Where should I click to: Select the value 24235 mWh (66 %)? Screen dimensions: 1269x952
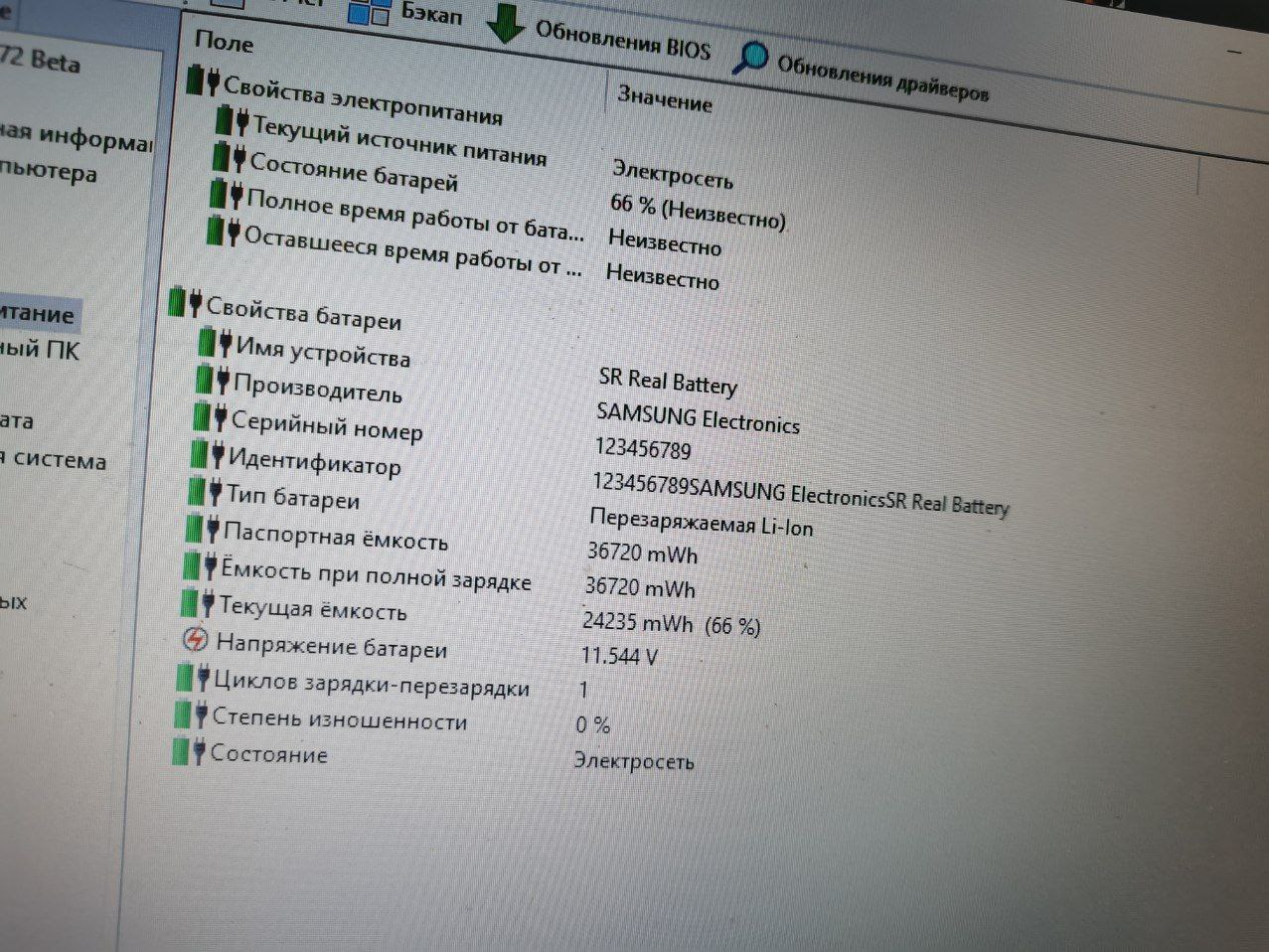(672, 623)
